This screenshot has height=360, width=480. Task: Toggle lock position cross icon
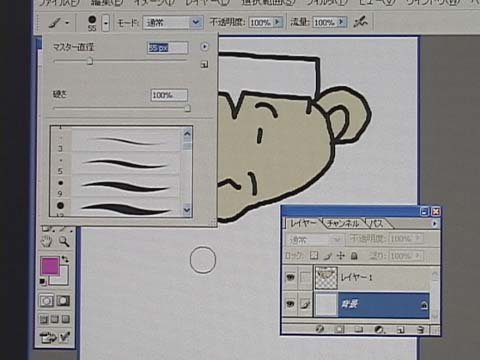click(x=340, y=256)
